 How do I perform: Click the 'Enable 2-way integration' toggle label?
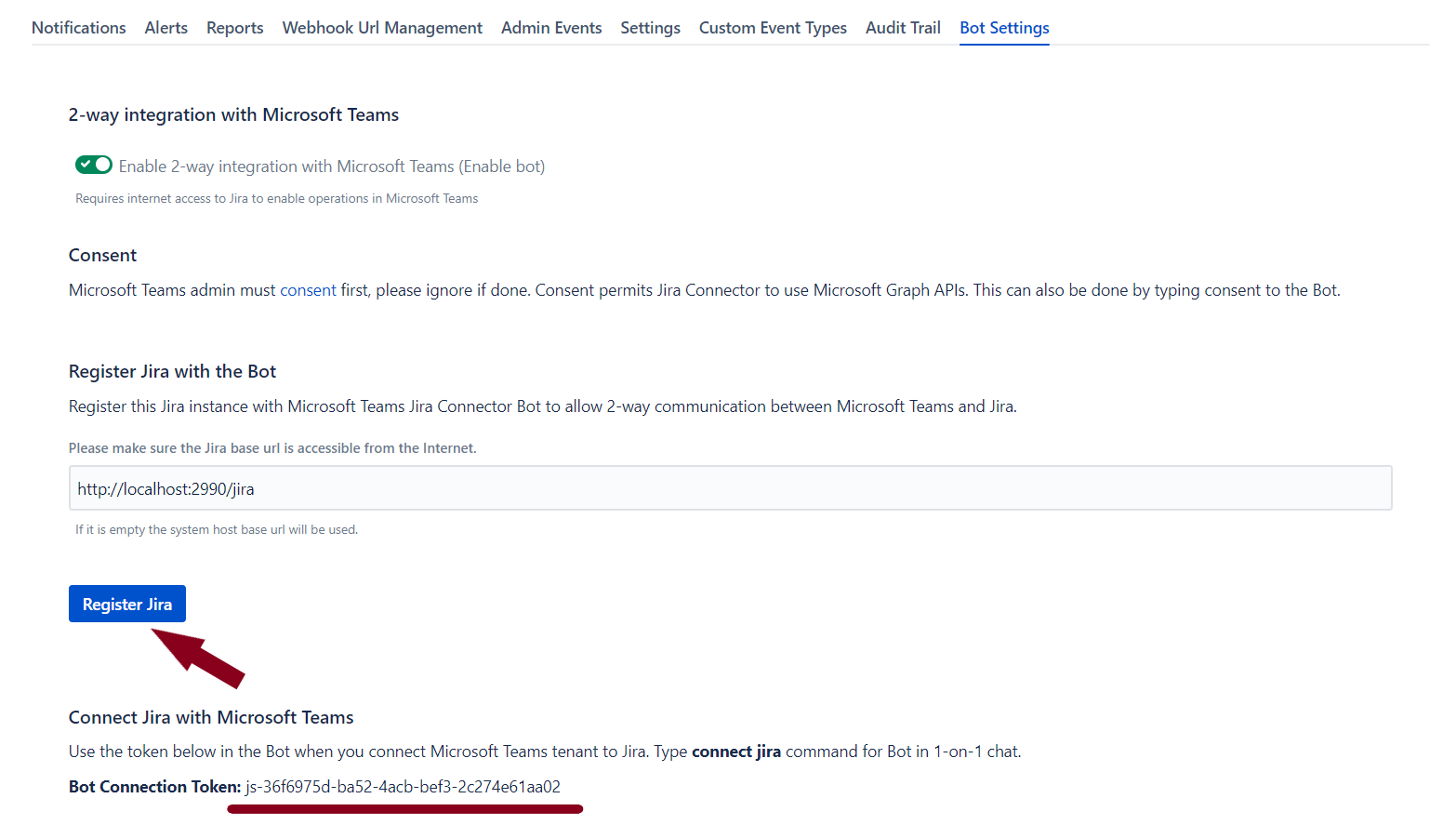[x=331, y=166]
